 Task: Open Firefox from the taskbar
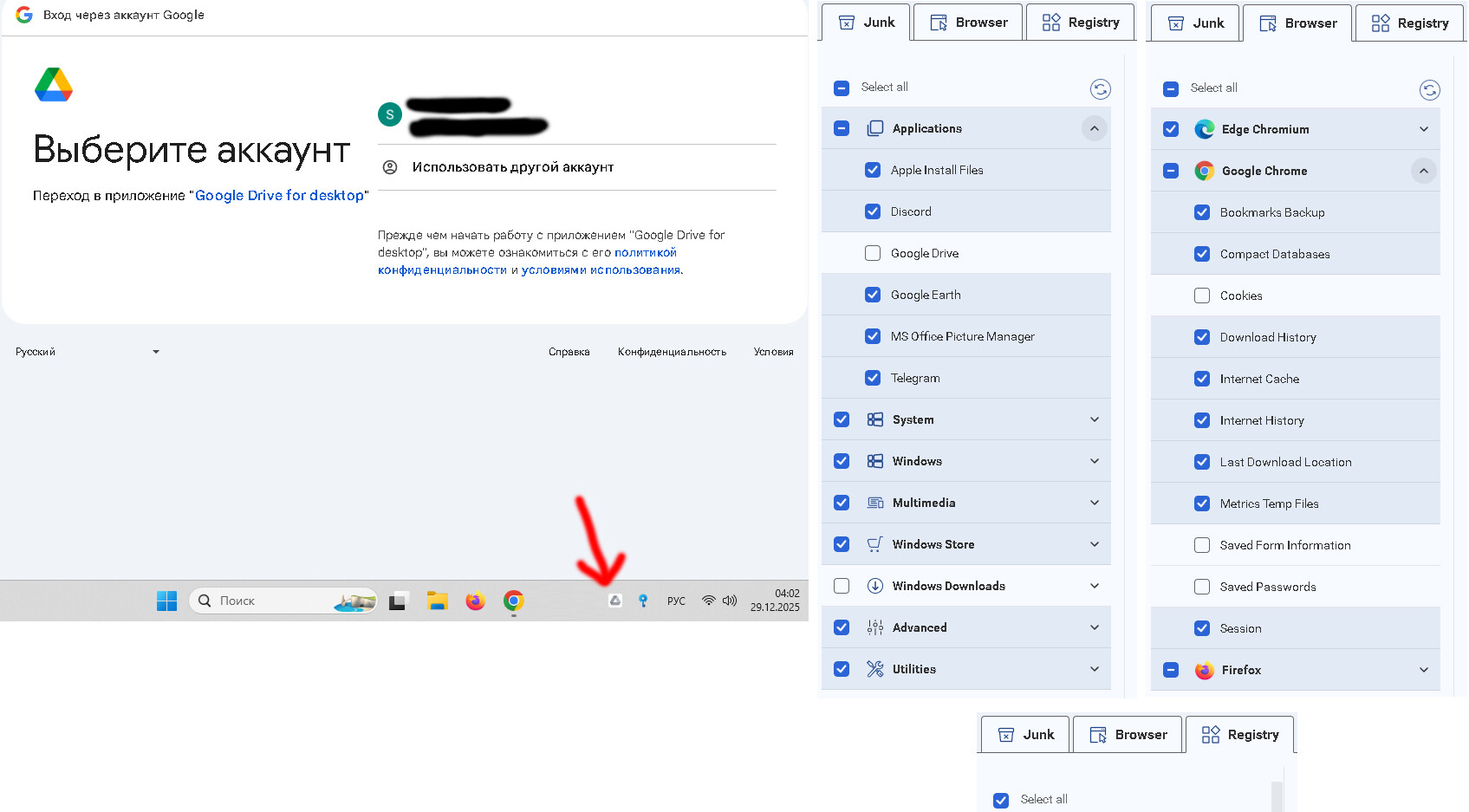(x=475, y=601)
